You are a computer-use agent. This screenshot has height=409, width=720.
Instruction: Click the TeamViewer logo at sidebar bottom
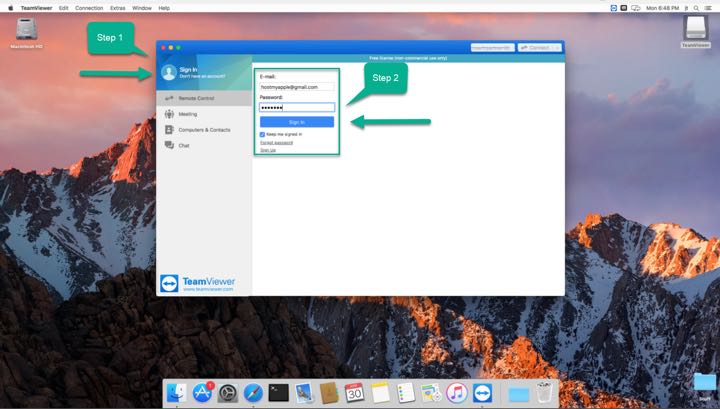click(197, 283)
